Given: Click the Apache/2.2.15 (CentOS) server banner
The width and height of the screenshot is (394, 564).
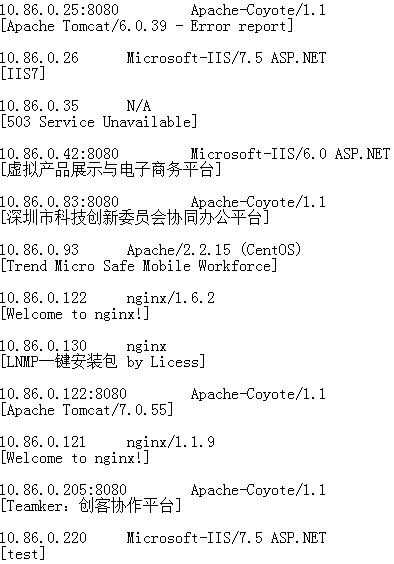Looking at the screenshot, I should point(214,250).
